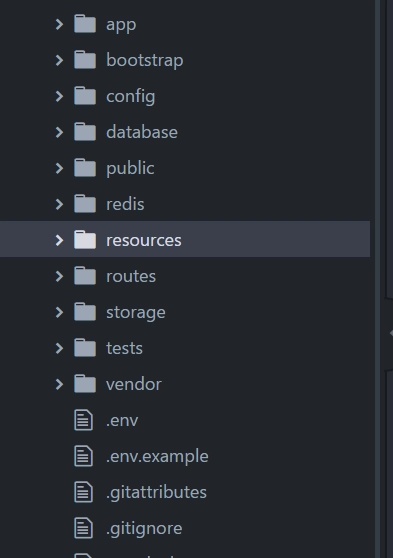Select the .env.example file icon

pyautogui.click(x=84, y=456)
